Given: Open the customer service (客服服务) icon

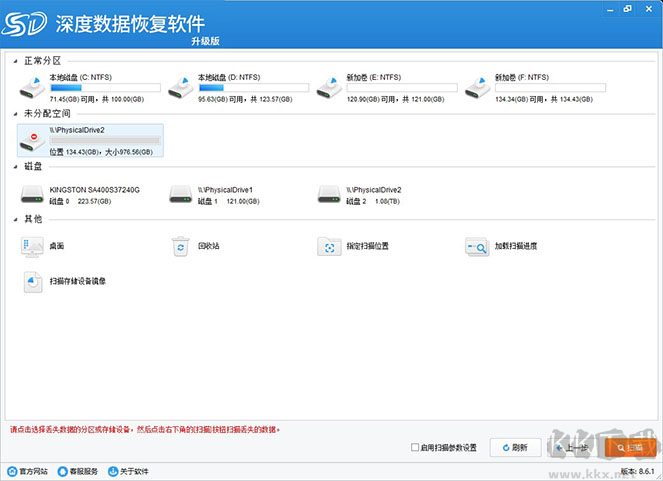Looking at the screenshot, I should pyautogui.click(x=63, y=471).
